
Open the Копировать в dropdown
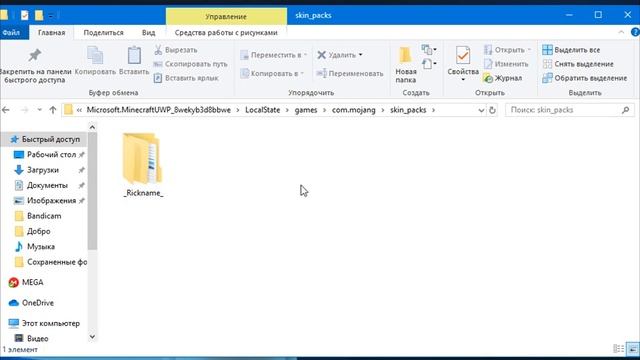tap(272, 73)
